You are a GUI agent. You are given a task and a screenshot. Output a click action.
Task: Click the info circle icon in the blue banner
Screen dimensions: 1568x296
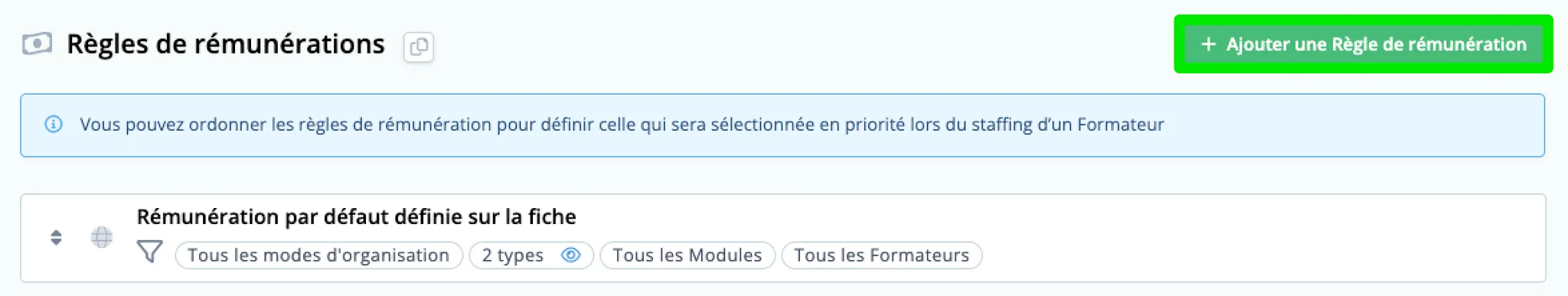pyautogui.click(x=54, y=124)
